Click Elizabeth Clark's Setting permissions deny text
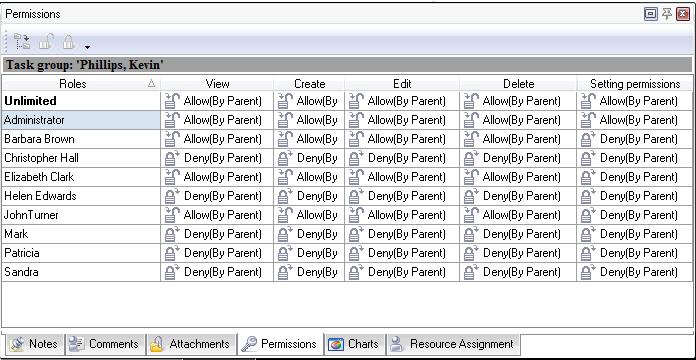 [x=639, y=177]
